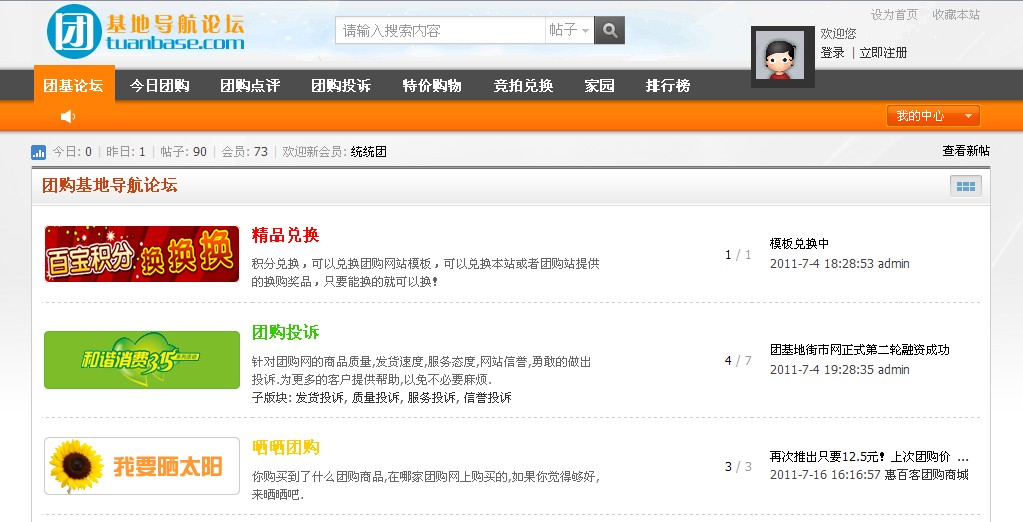
Task: Open the 竞拍兑换 navigation item
Action: [x=523, y=85]
